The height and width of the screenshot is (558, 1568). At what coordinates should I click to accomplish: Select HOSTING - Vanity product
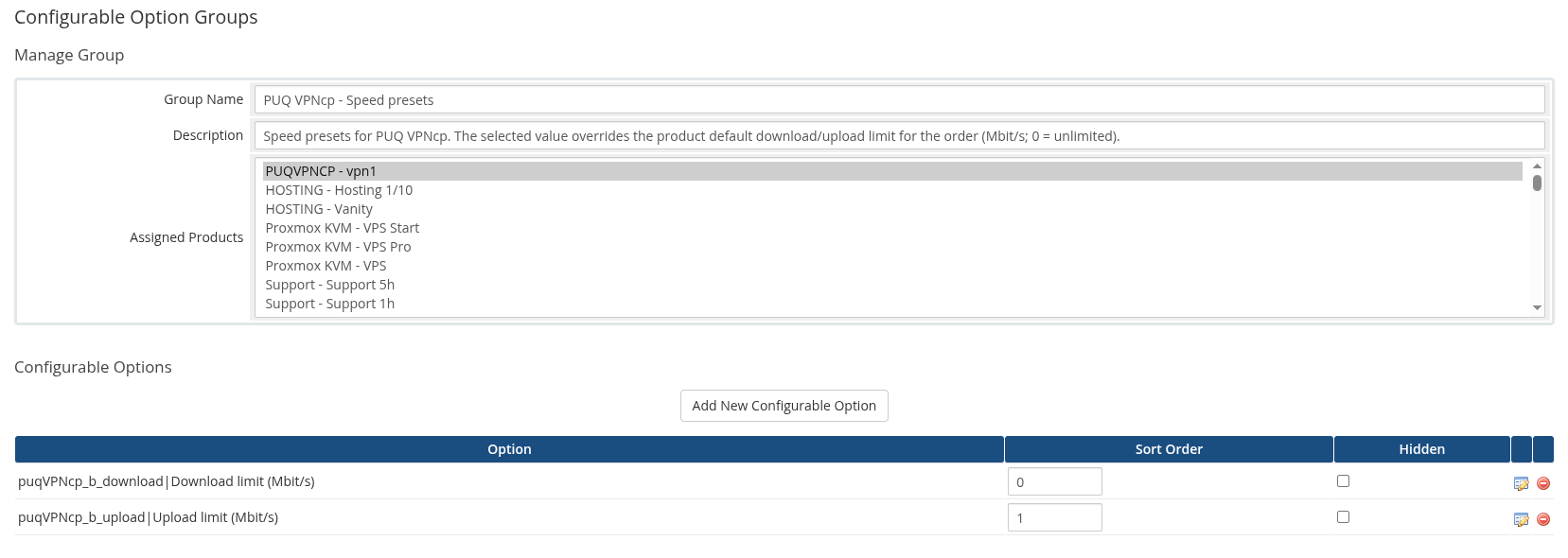click(892, 209)
